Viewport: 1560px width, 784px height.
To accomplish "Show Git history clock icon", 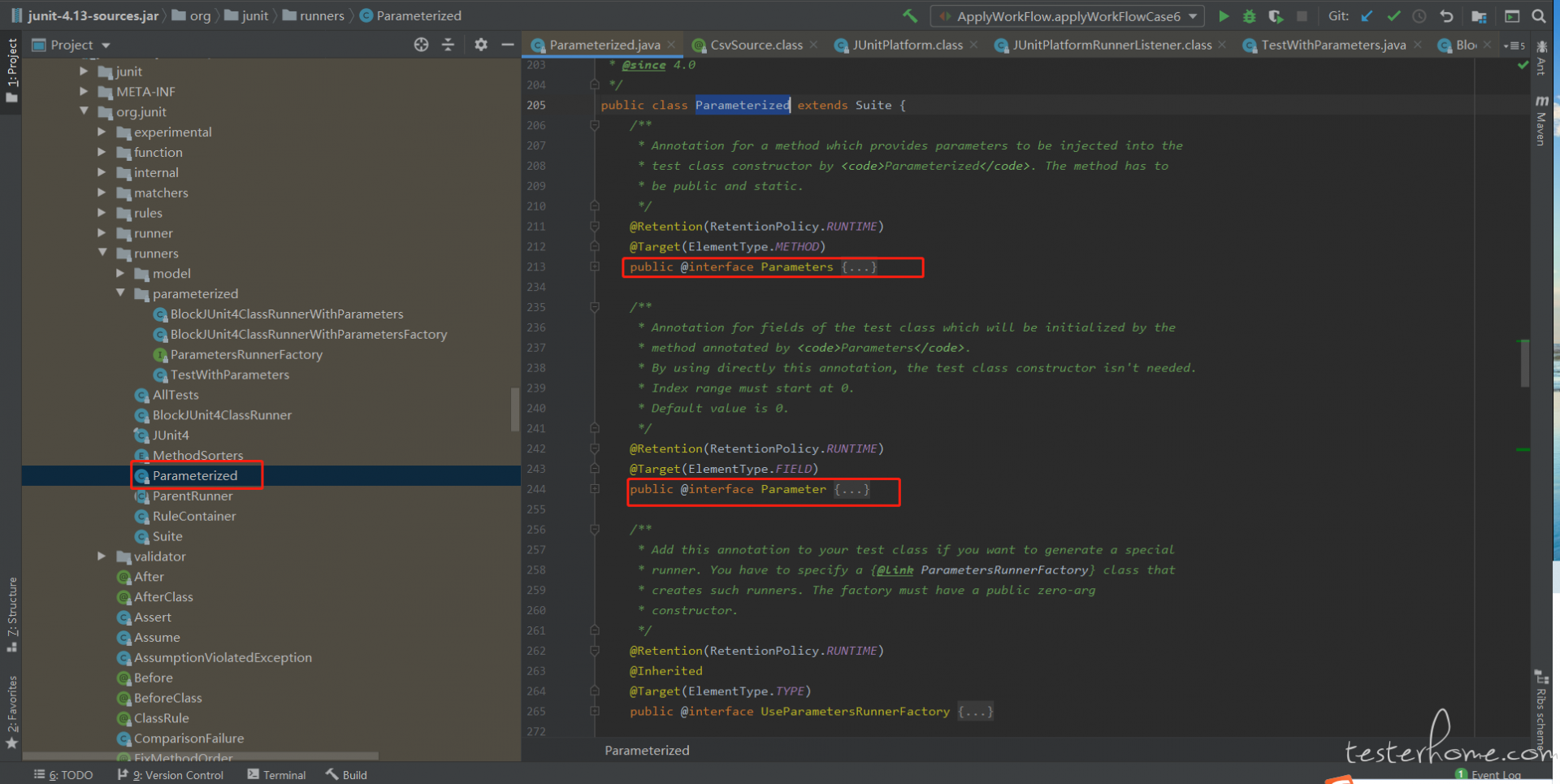I will point(1419,15).
